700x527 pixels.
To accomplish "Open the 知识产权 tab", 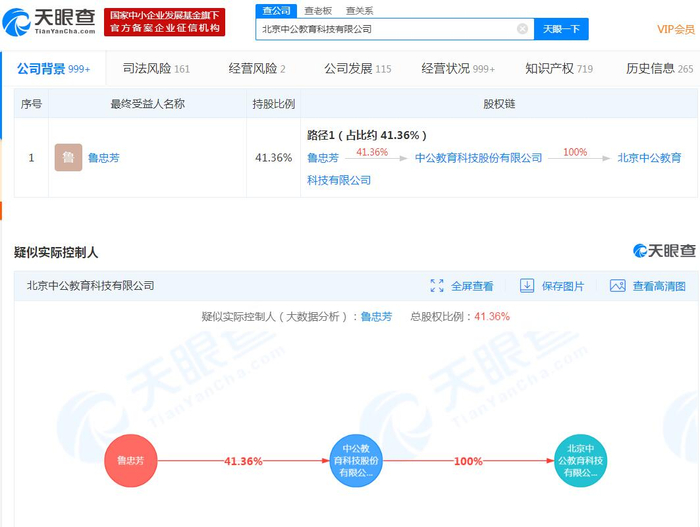I will pos(559,69).
